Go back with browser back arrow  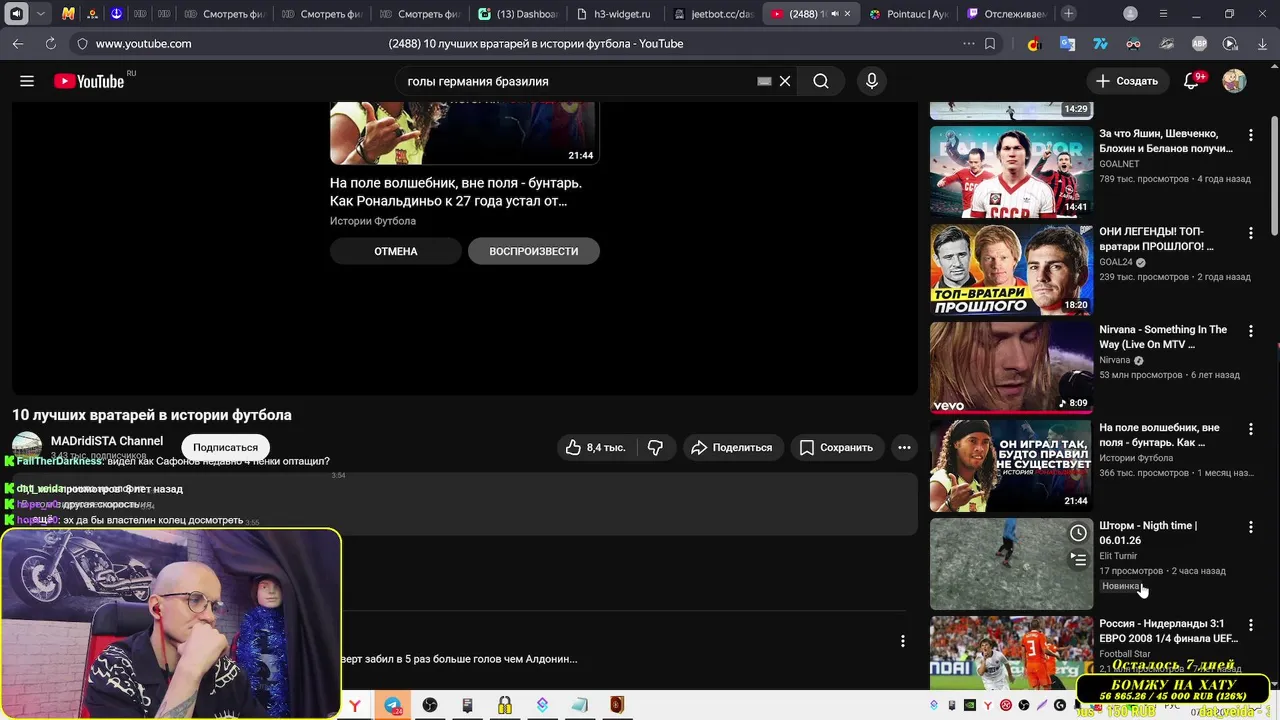point(18,44)
